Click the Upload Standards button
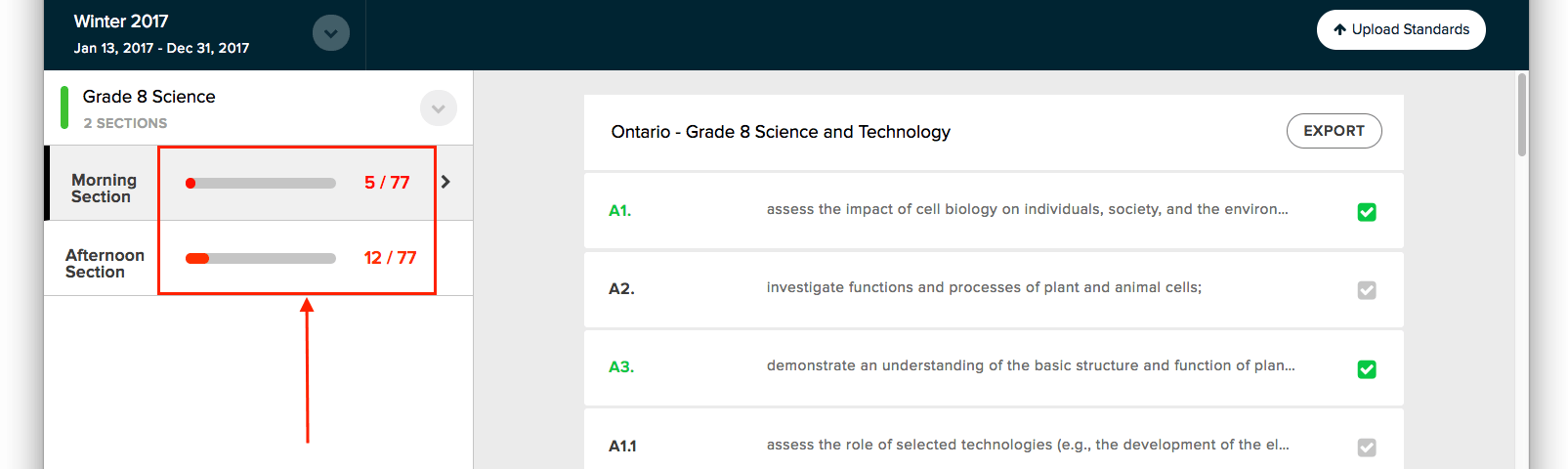This screenshot has height=469, width=1568. 1401,29
